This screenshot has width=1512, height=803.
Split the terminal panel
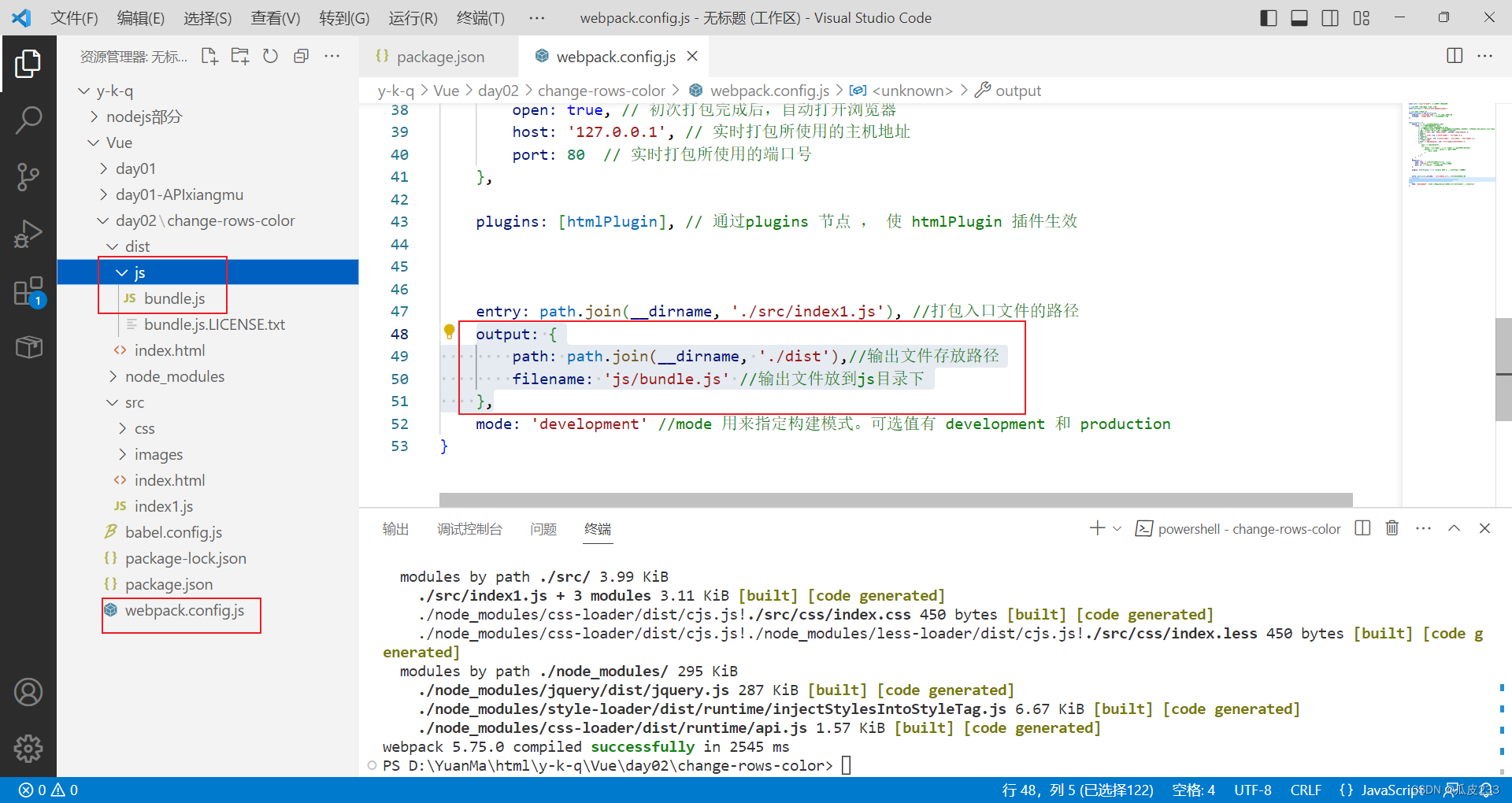tap(1362, 528)
